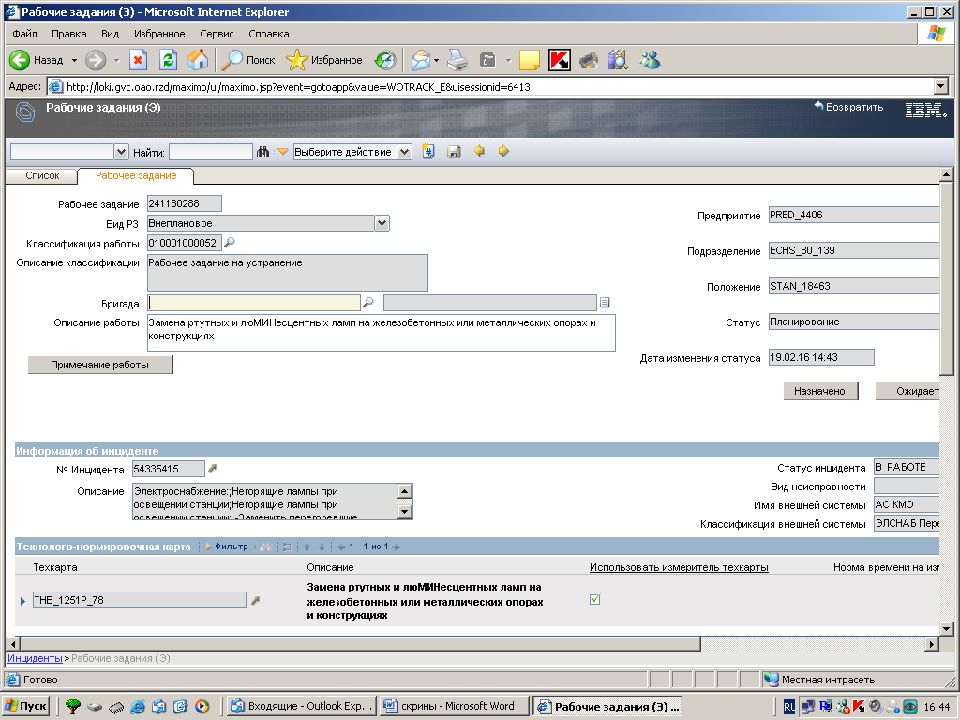The width and height of the screenshot is (960, 720).
Task: Click the RU language indicator in tray
Action: click(790, 707)
